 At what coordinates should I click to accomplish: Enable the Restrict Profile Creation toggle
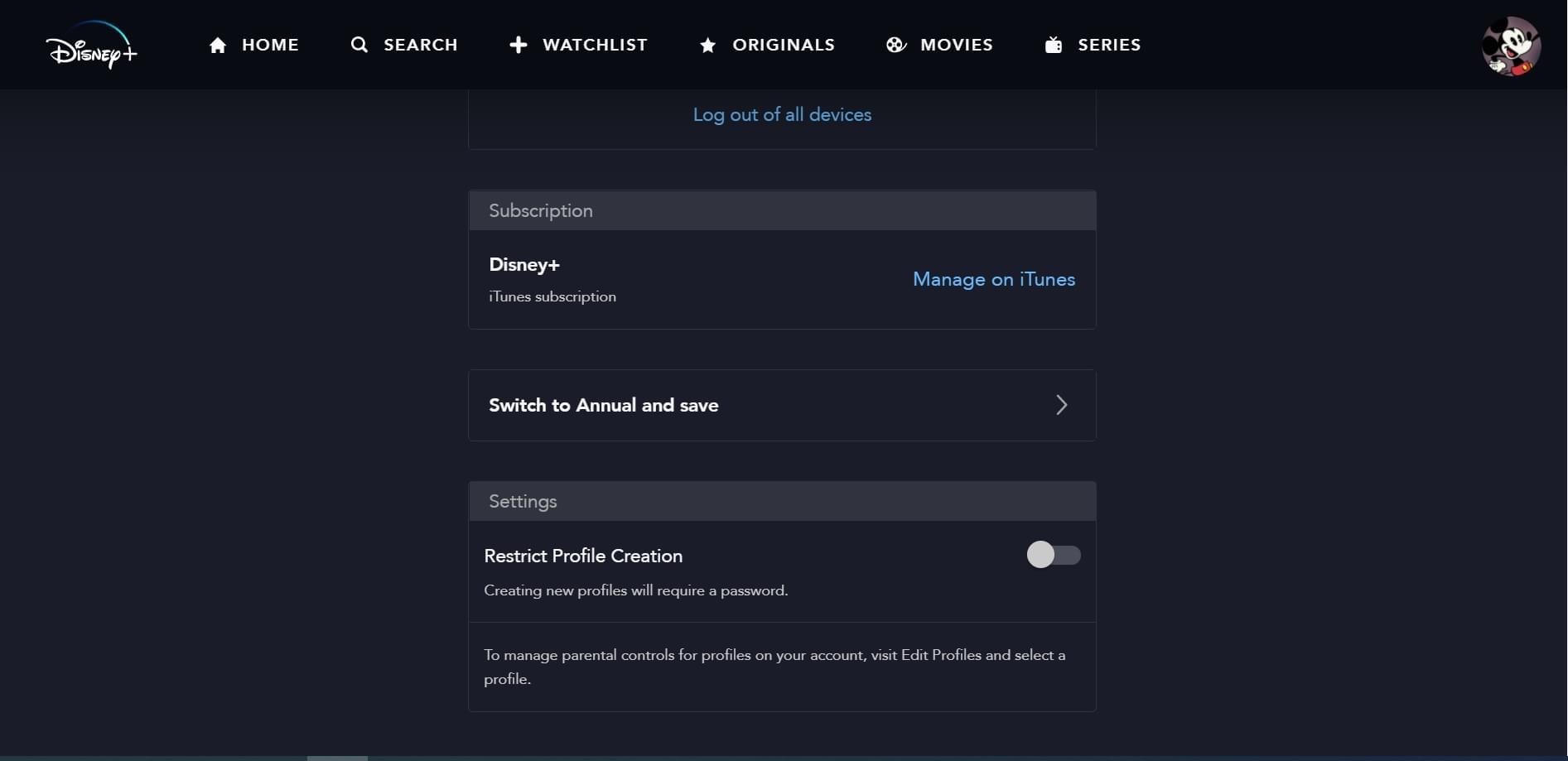point(1054,555)
